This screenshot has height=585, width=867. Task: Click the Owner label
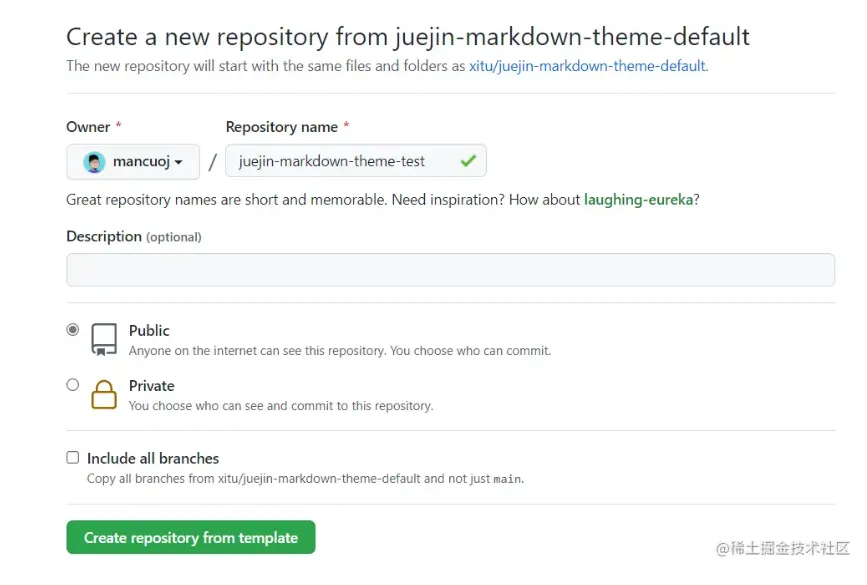tap(88, 127)
